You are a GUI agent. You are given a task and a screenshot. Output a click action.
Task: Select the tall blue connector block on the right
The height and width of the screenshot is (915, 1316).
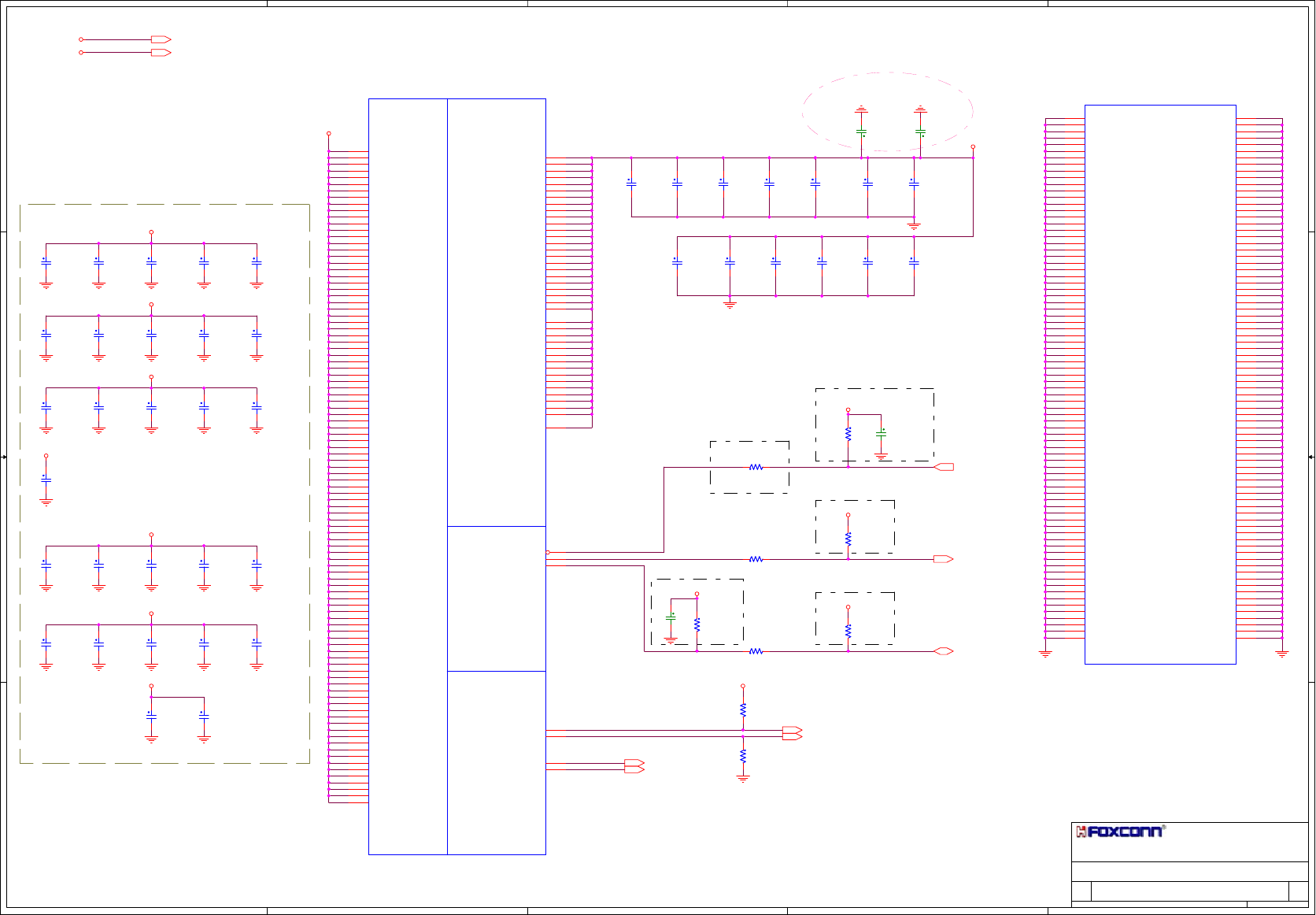(1160, 384)
